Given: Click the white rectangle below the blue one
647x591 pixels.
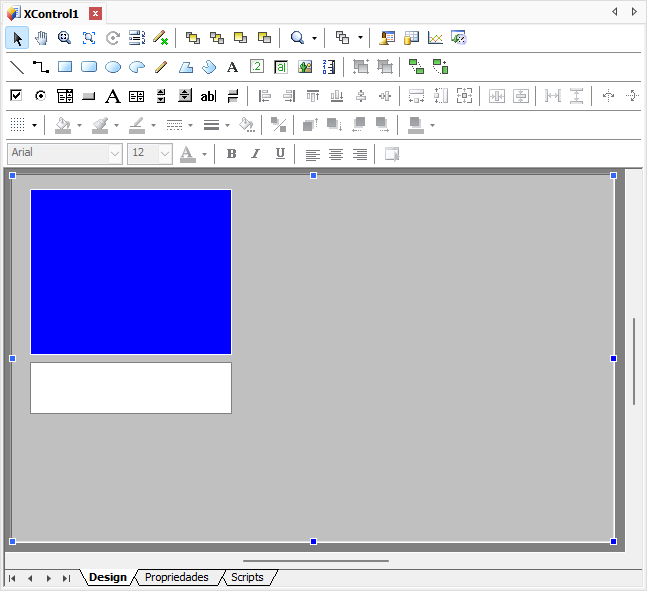Looking at the screenshot, I should (x=131, y=388).
